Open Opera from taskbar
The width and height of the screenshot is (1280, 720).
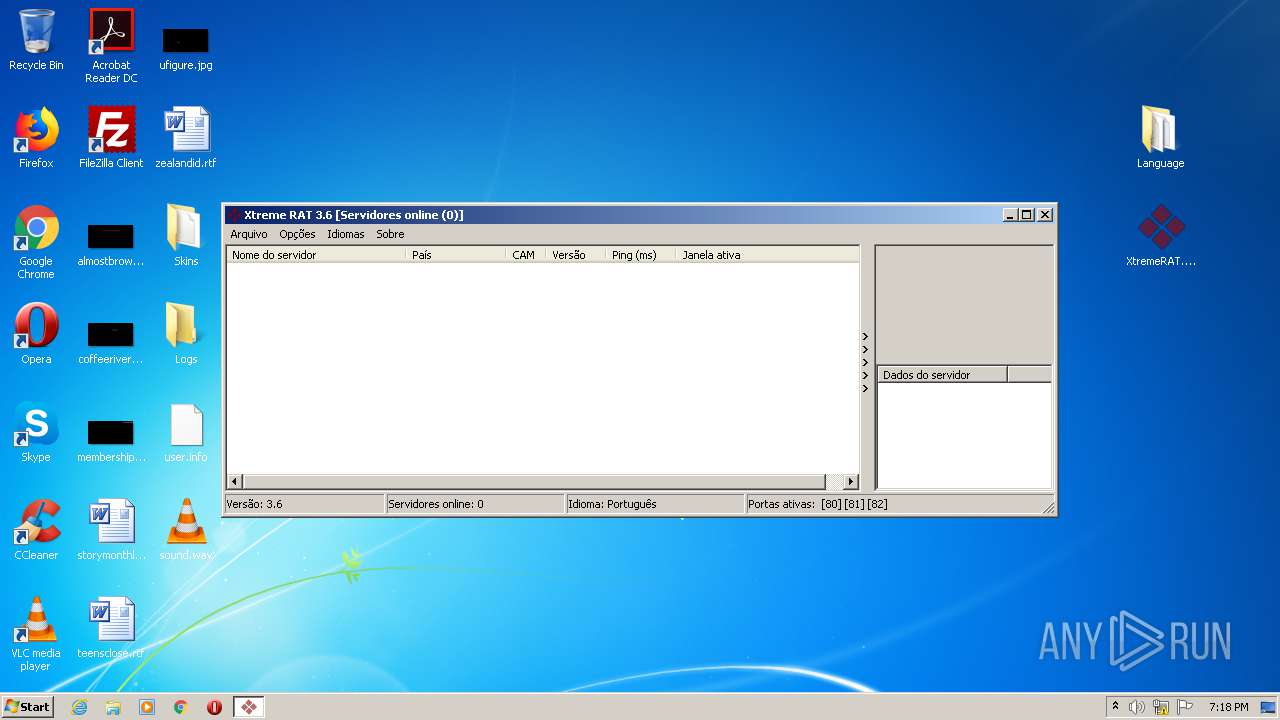[214, 707]
